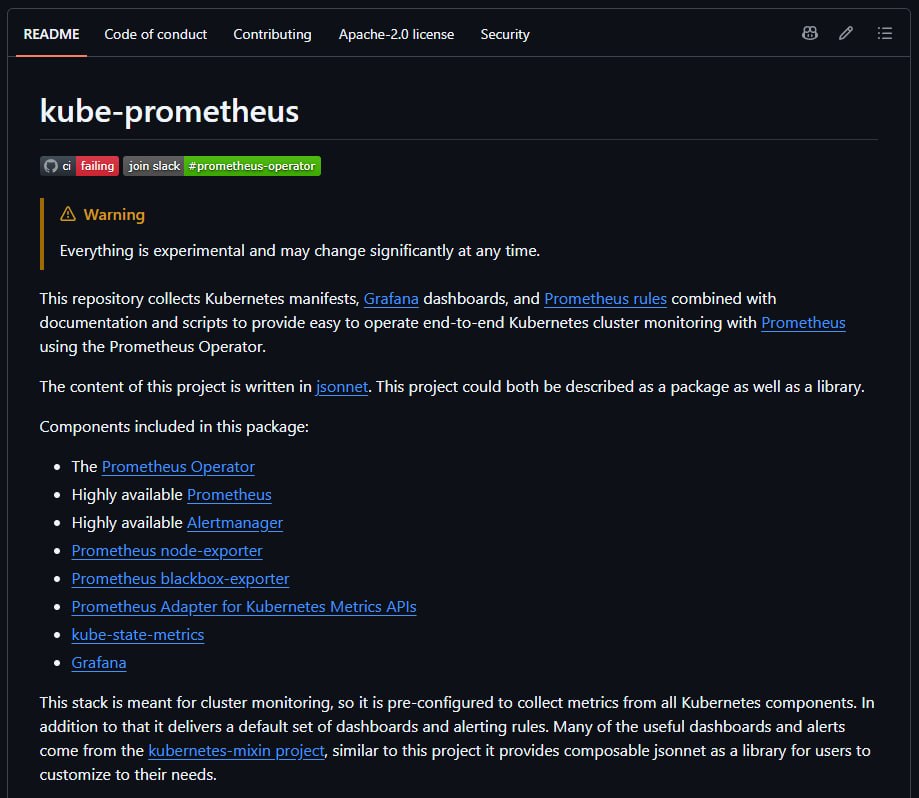Viewport: 919px width, 798px height.
Task: Click the pencil edit README icon
Action: 846,33
